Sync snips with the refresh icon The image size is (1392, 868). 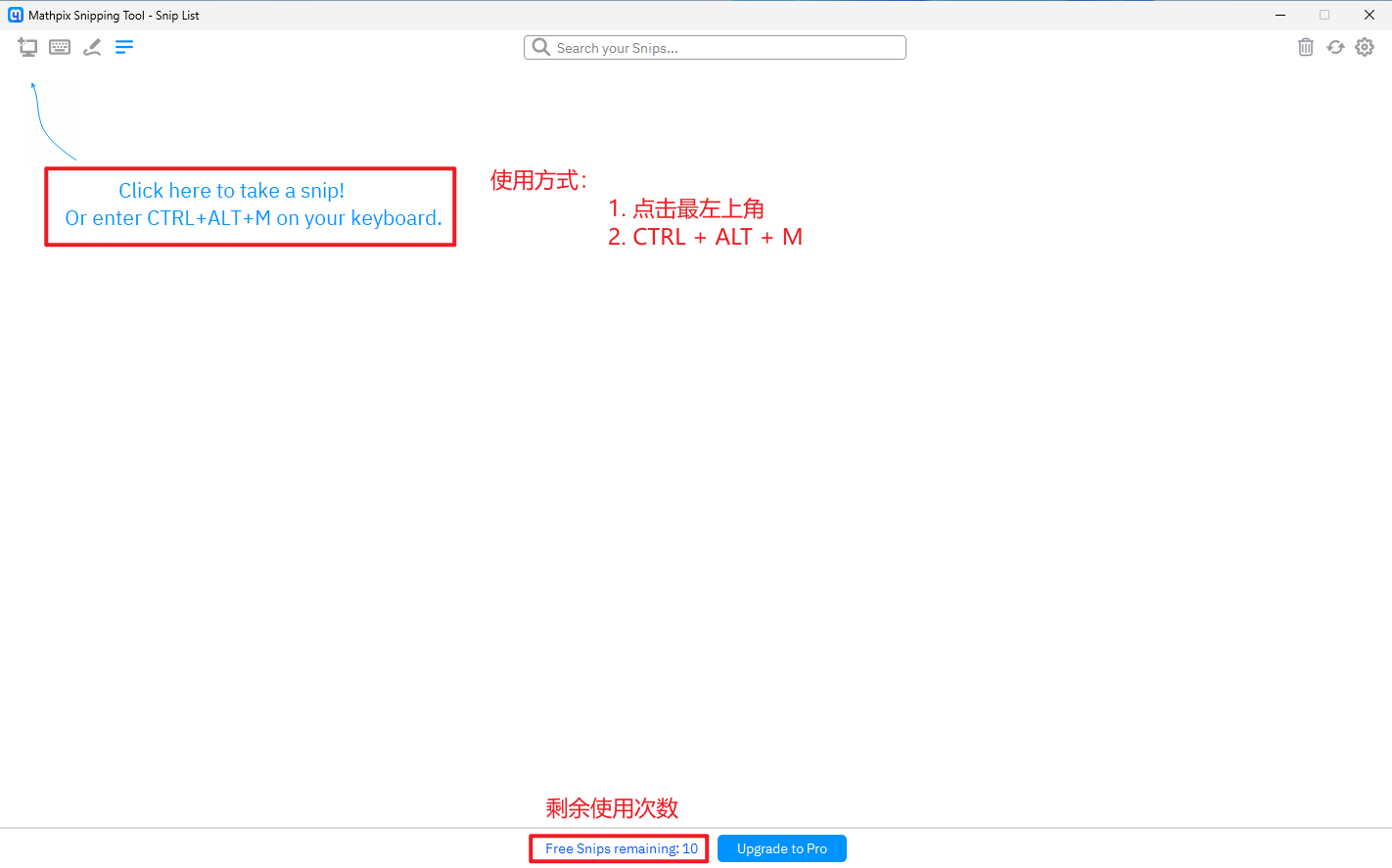point(1335,47)
